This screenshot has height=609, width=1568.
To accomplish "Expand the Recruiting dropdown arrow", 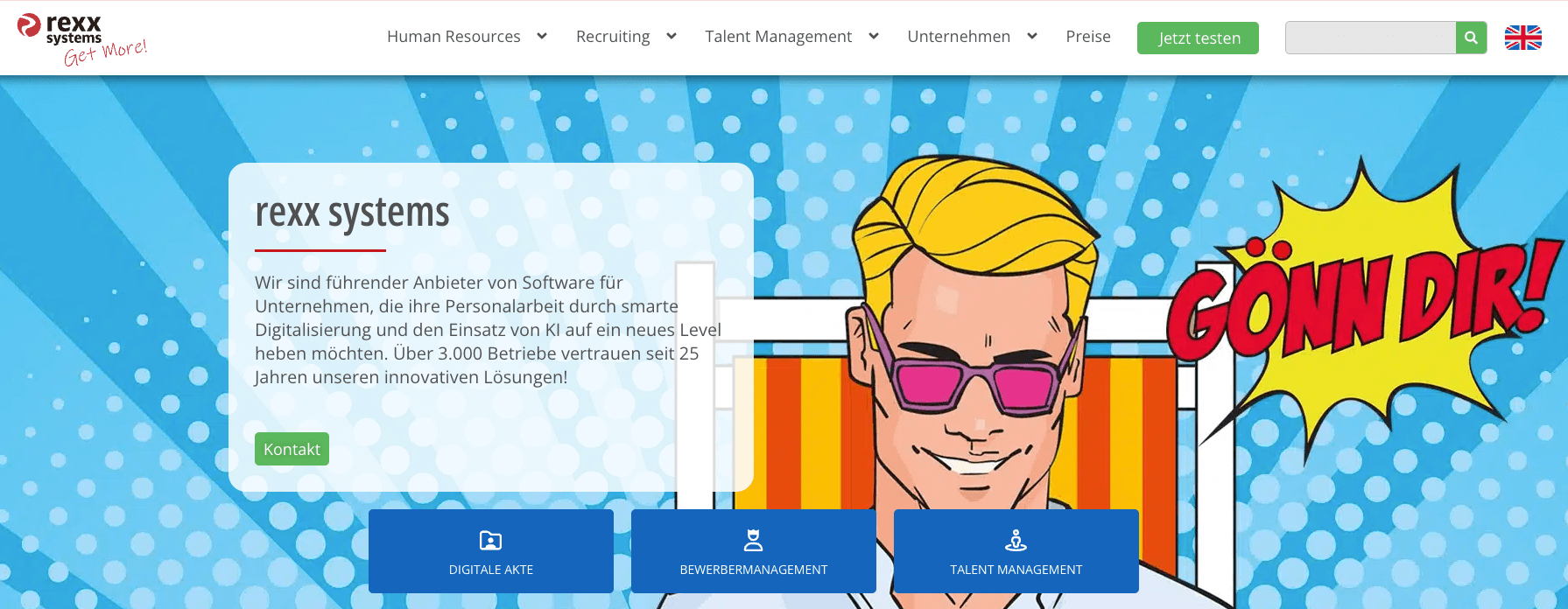I will 671,36.
